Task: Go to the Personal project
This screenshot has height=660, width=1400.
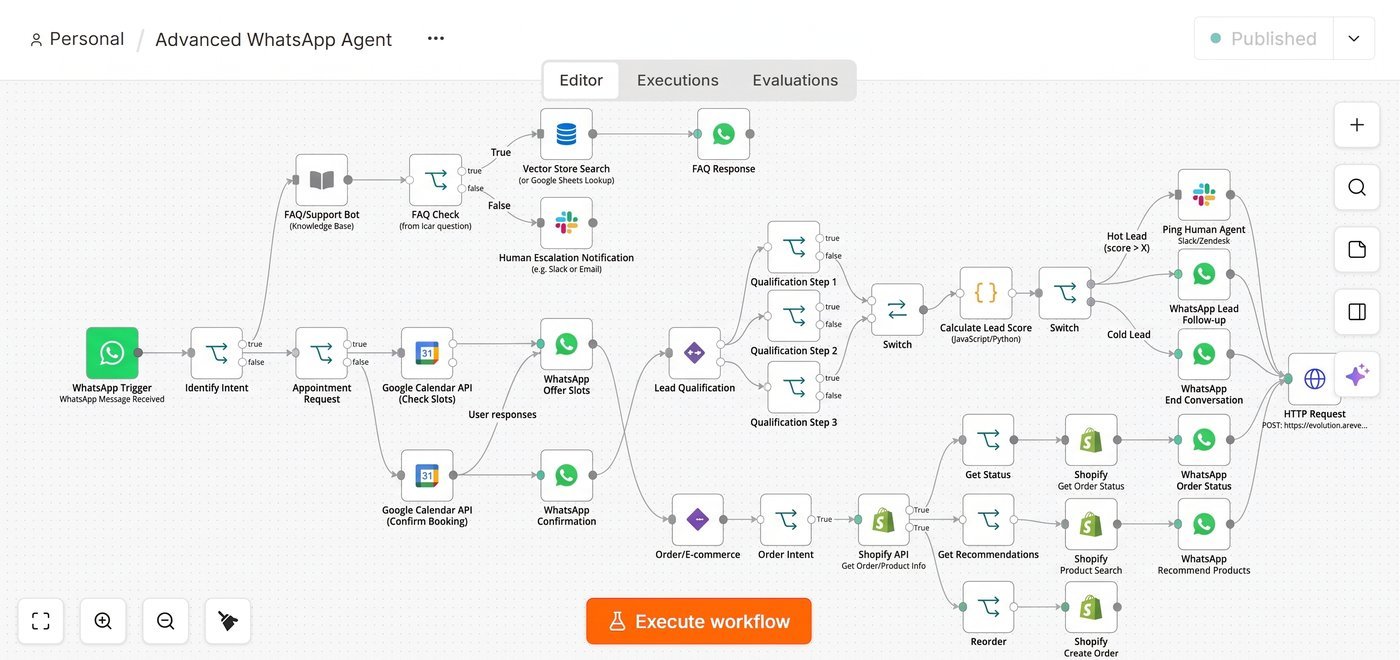Action: pyautogui.click(x=77, y=39)
